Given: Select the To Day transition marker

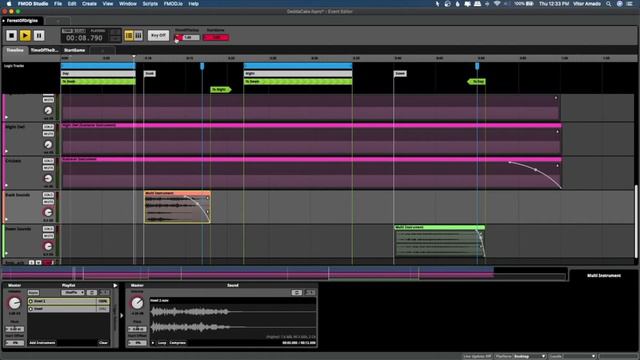Looking at the screenshot, I should click(x=476, y=82).
